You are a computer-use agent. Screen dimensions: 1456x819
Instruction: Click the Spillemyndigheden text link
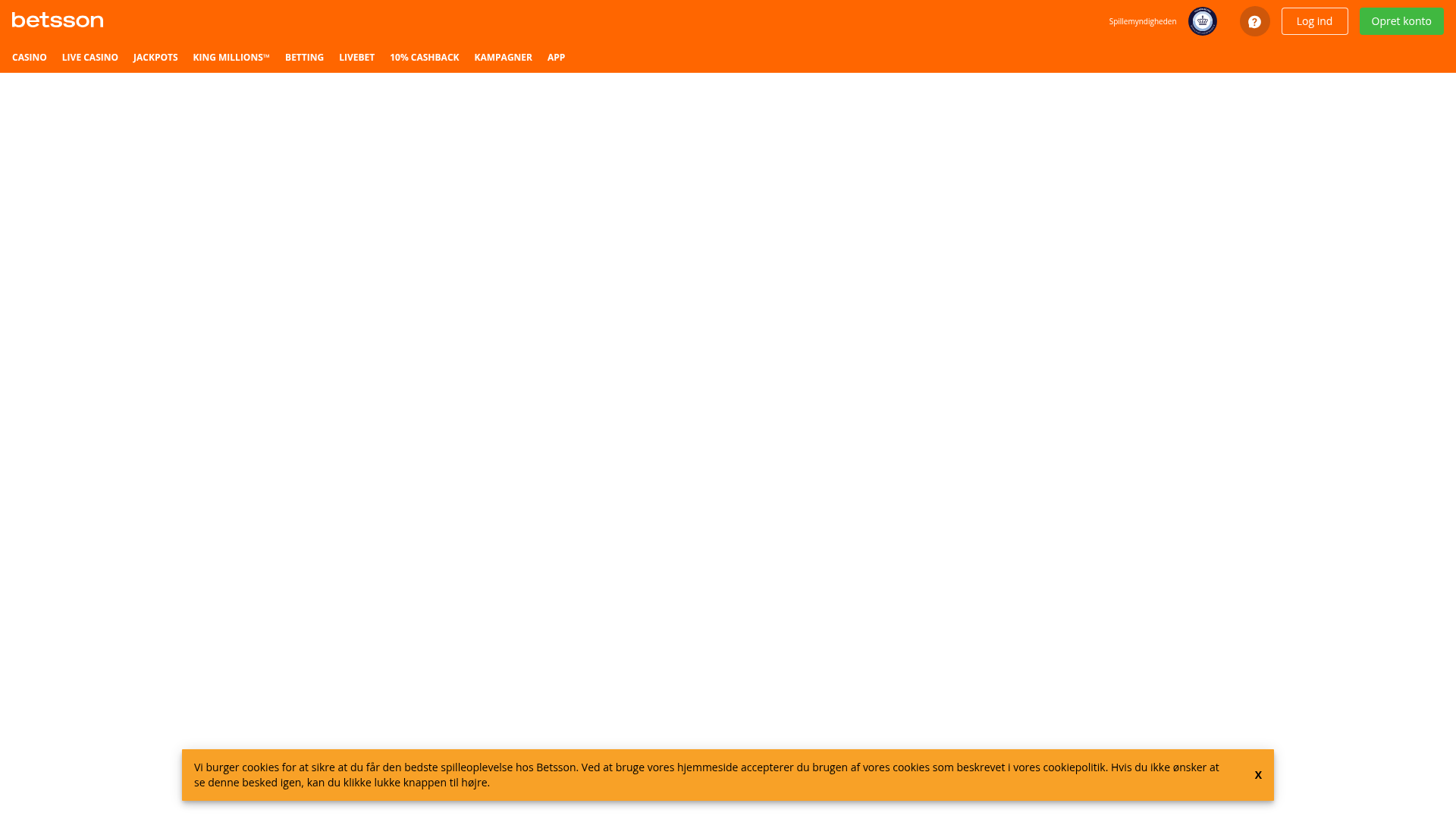(1142, 21)
